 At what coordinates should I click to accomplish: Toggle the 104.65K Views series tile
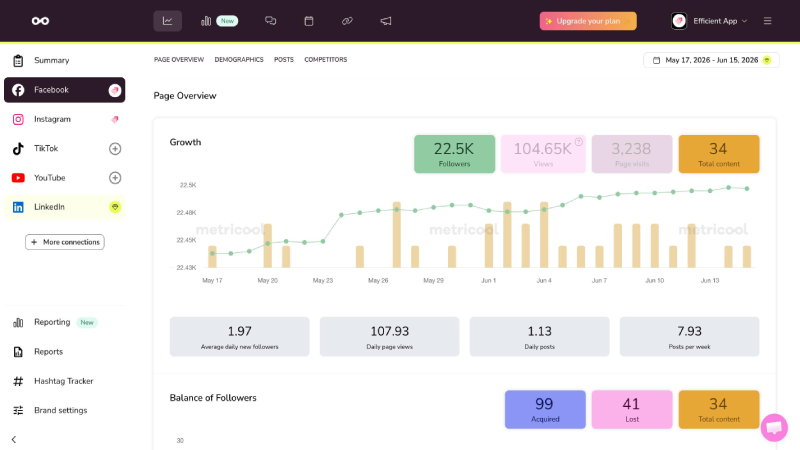[x=543, y=154]
